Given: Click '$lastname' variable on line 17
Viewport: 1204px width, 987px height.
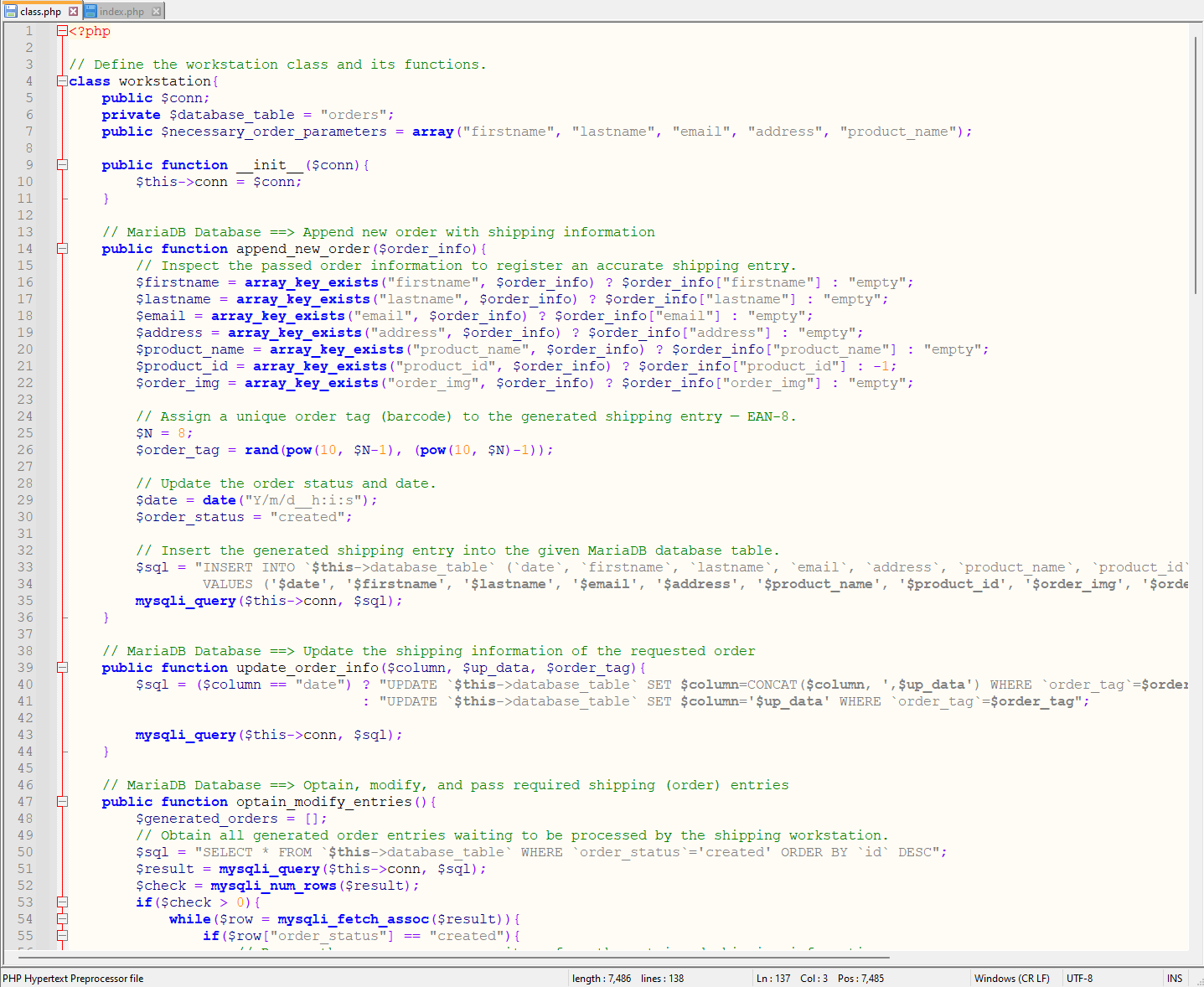Looking at the screenshot, I should tap(173, 299).
